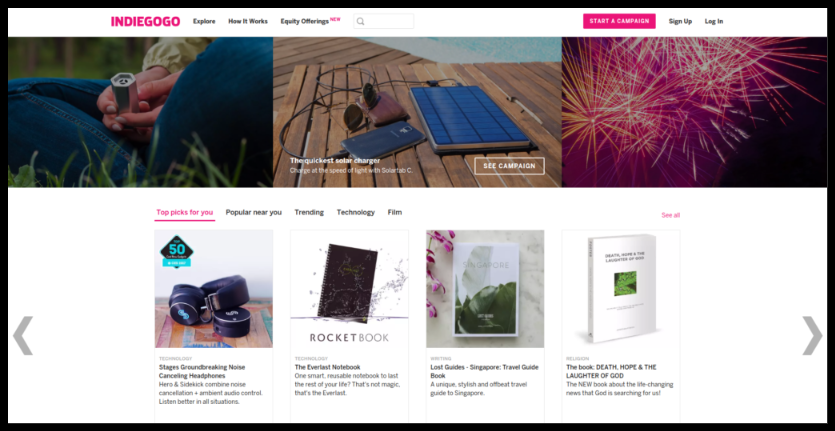
Task: Open the Rocketbook Everlast Notebook thumbnail
Action: tap(349, 289)
